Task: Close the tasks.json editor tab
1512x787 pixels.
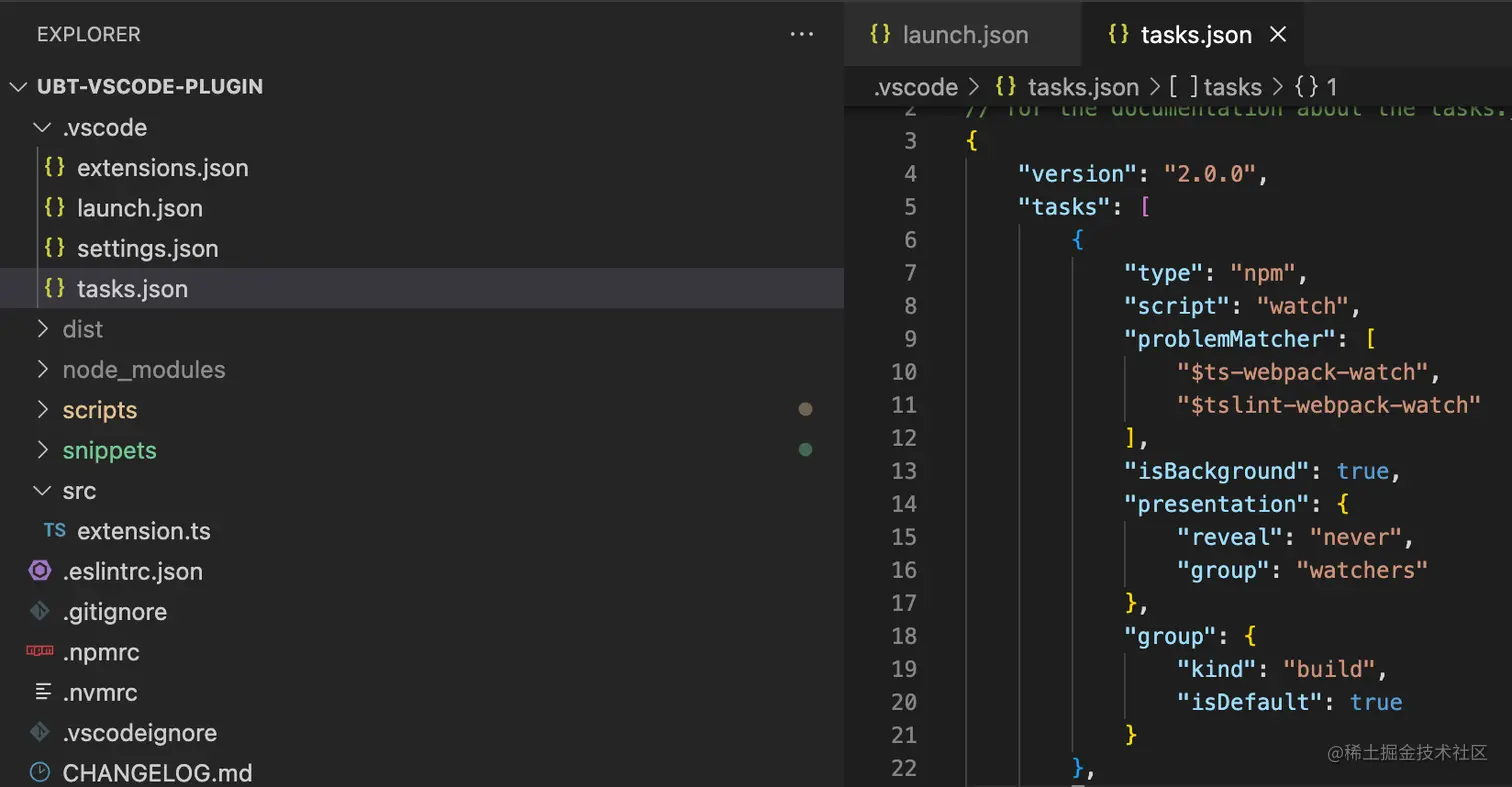Action: click(x=1277, y=35)
